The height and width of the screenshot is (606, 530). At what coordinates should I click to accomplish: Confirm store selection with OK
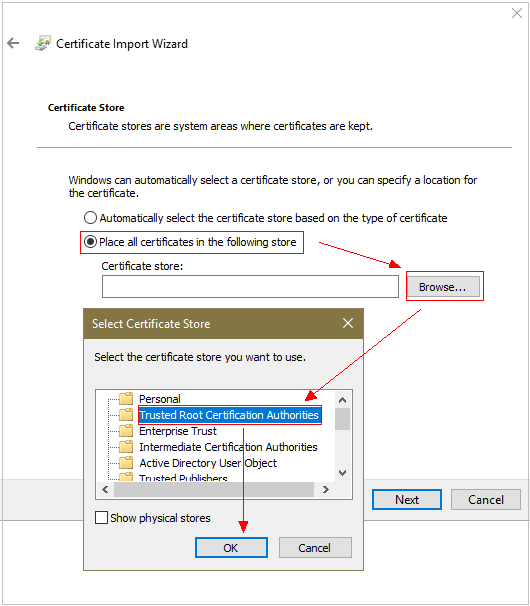(231, 548)
